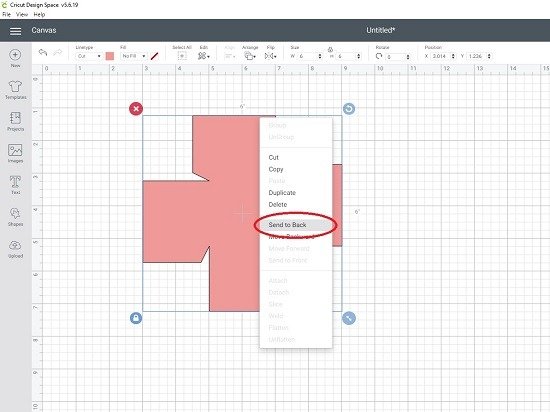Open the Flip menu
Viewport: 550px width, 412px height.
(270, 56)
